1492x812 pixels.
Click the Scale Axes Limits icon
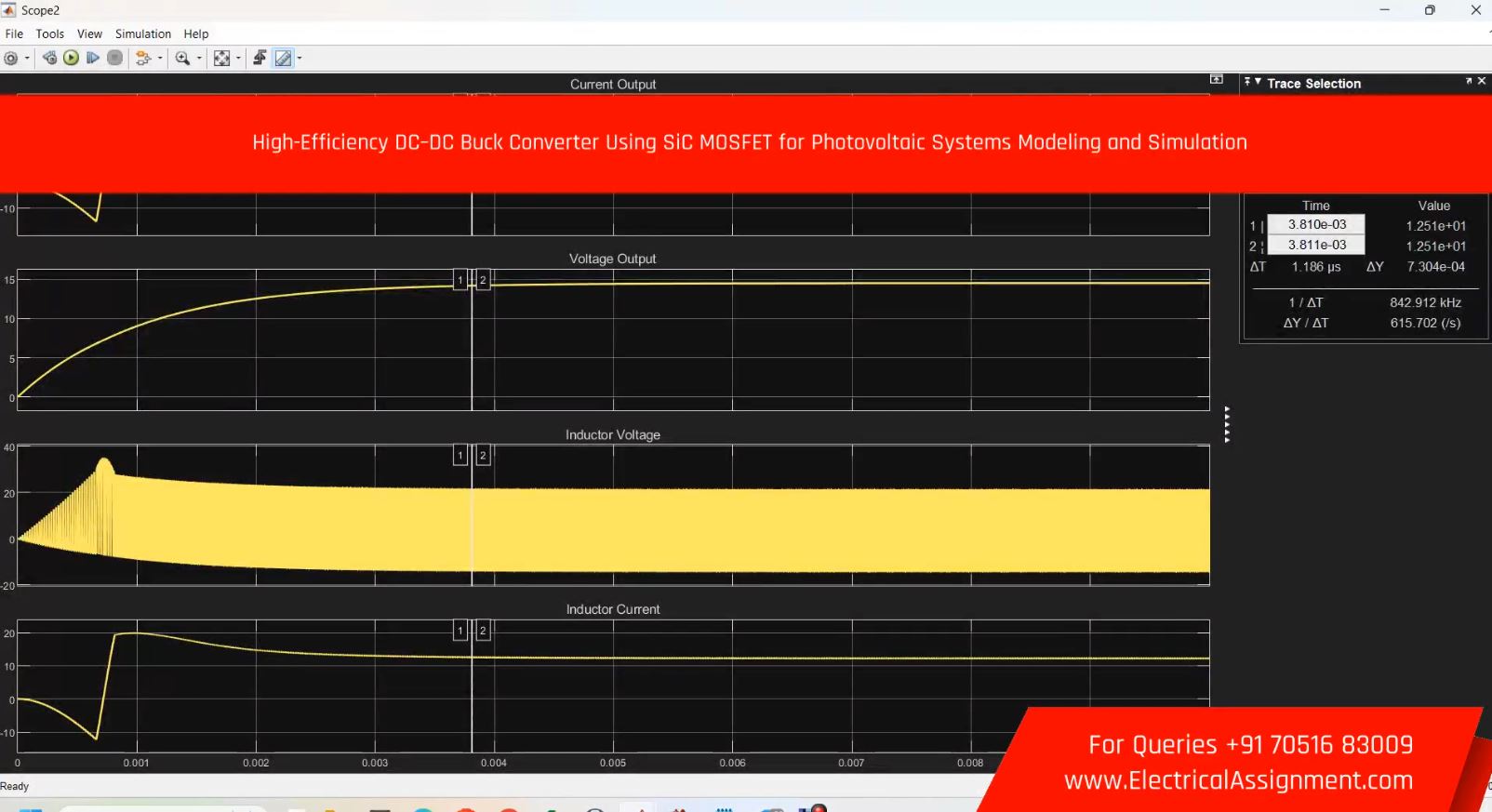[x=221, y=58]
